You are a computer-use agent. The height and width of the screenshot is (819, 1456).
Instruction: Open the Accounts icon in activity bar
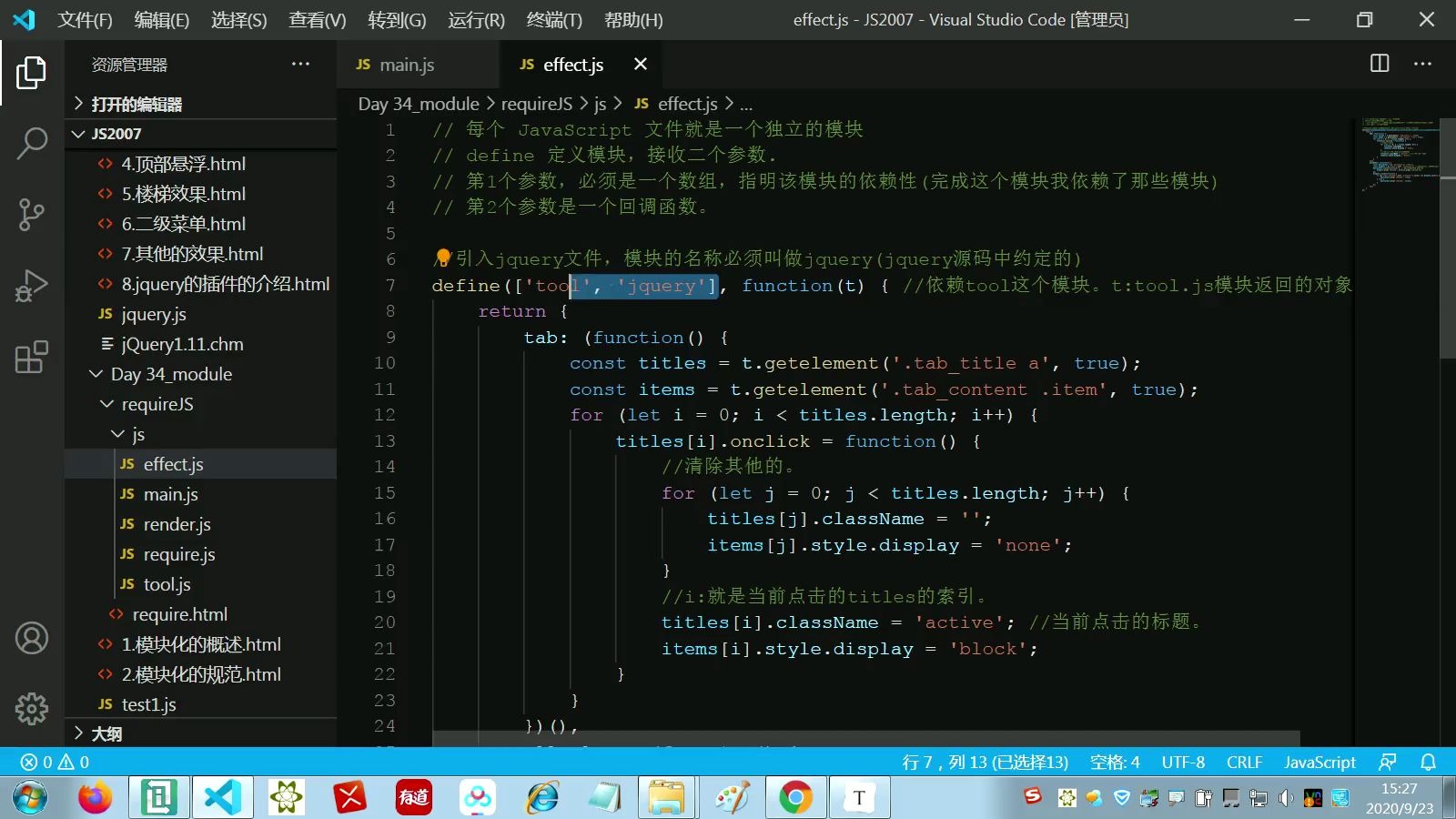point(32,638)
